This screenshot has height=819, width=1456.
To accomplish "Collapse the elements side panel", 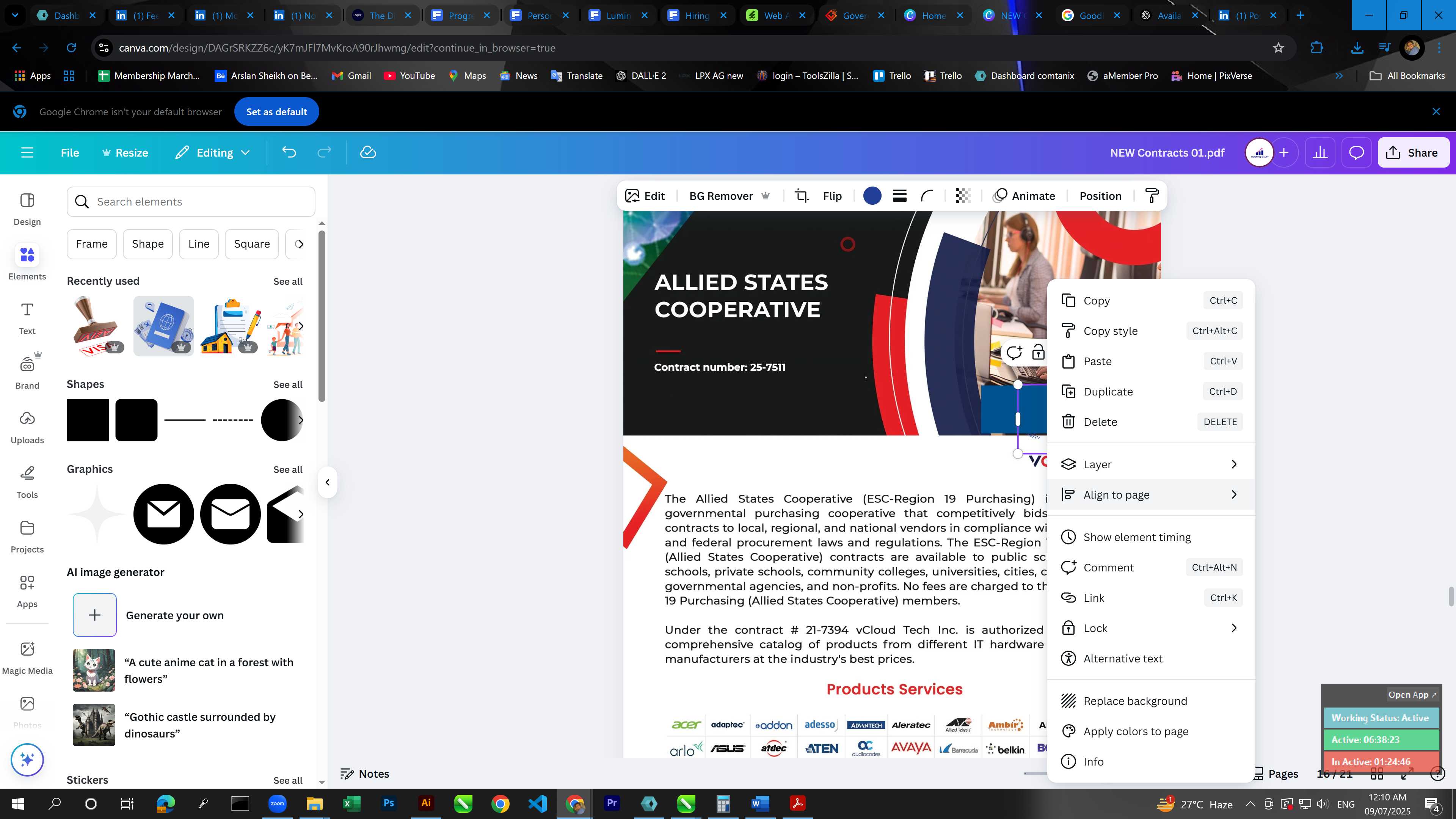I will click(x=327, y=482).
